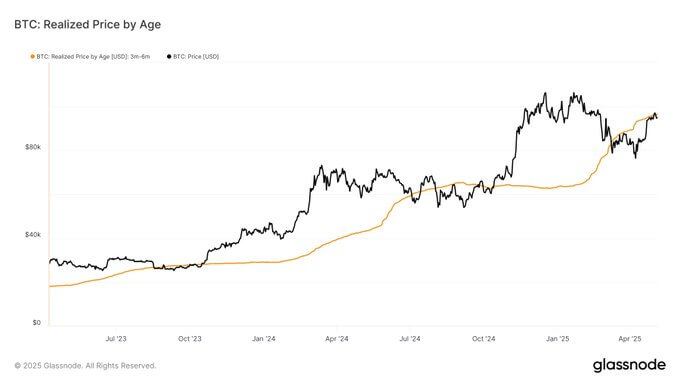Click the Glassnode copyright notice
This screenshot has height=383, width=680.
coord(85,366)
